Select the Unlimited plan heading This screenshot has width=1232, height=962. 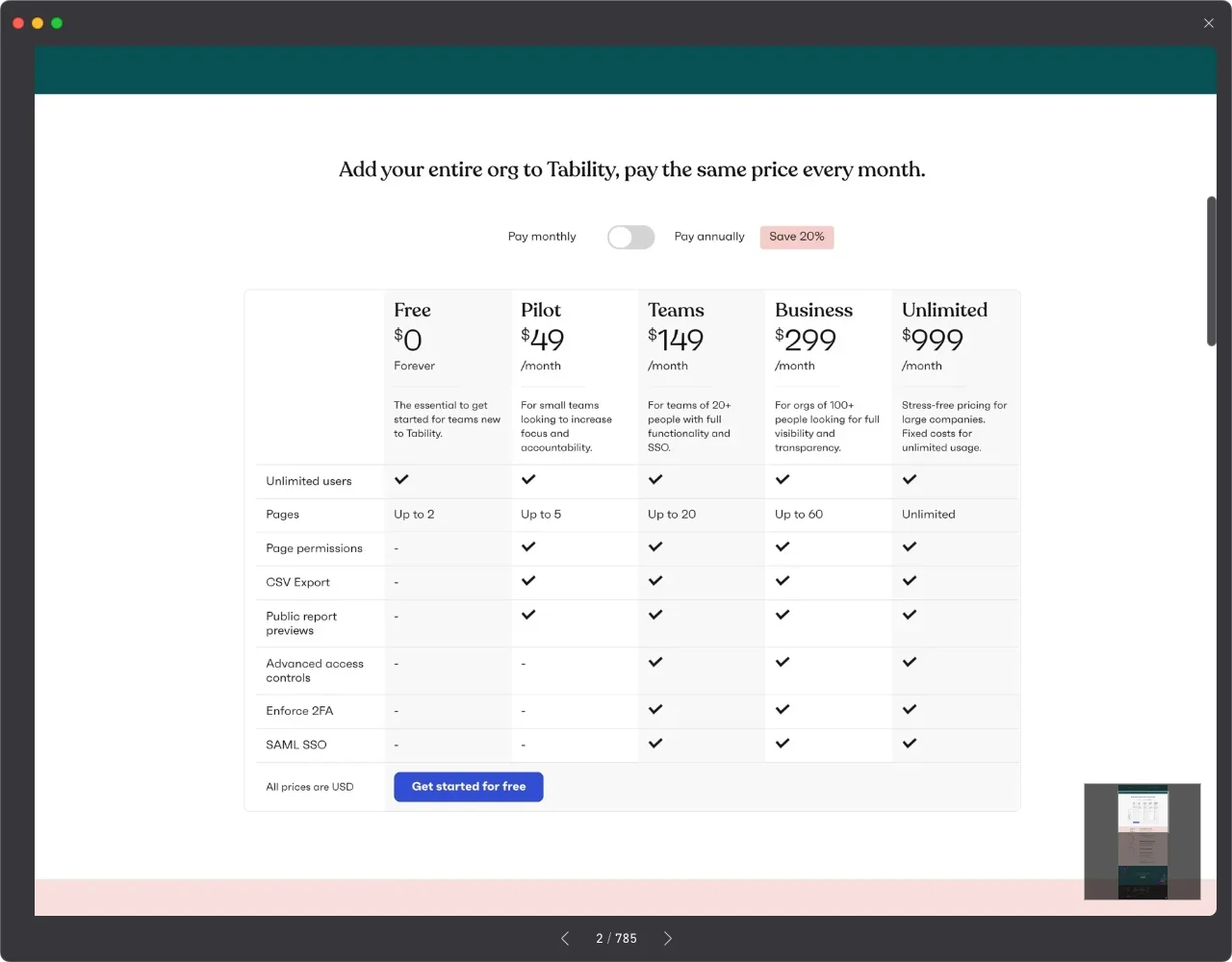tap(944, 310)
